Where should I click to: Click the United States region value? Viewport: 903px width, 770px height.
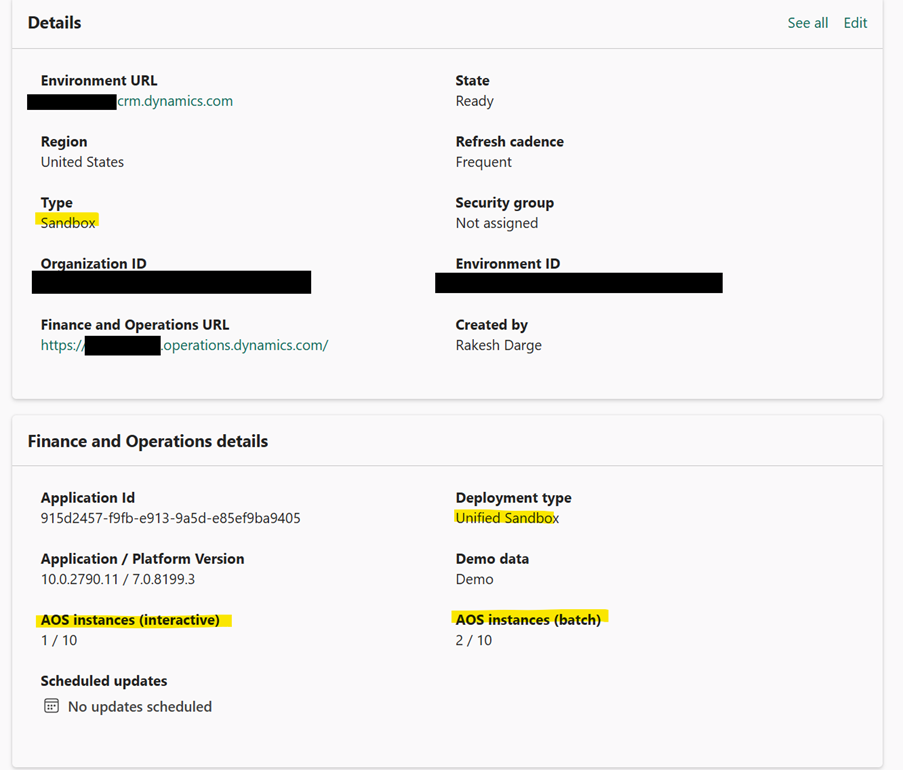tap(82, 162)
